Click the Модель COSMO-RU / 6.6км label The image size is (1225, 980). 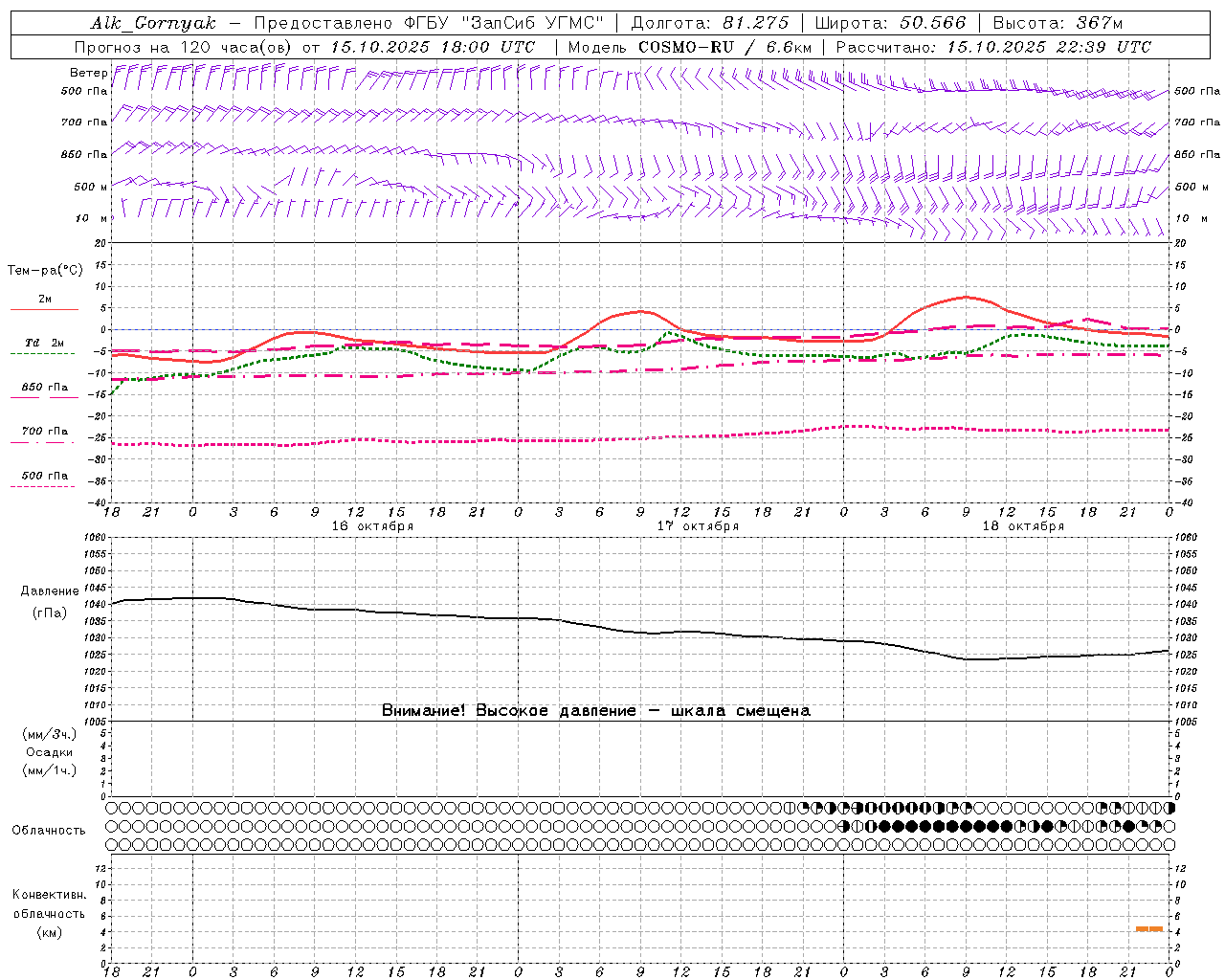point(690,47)
